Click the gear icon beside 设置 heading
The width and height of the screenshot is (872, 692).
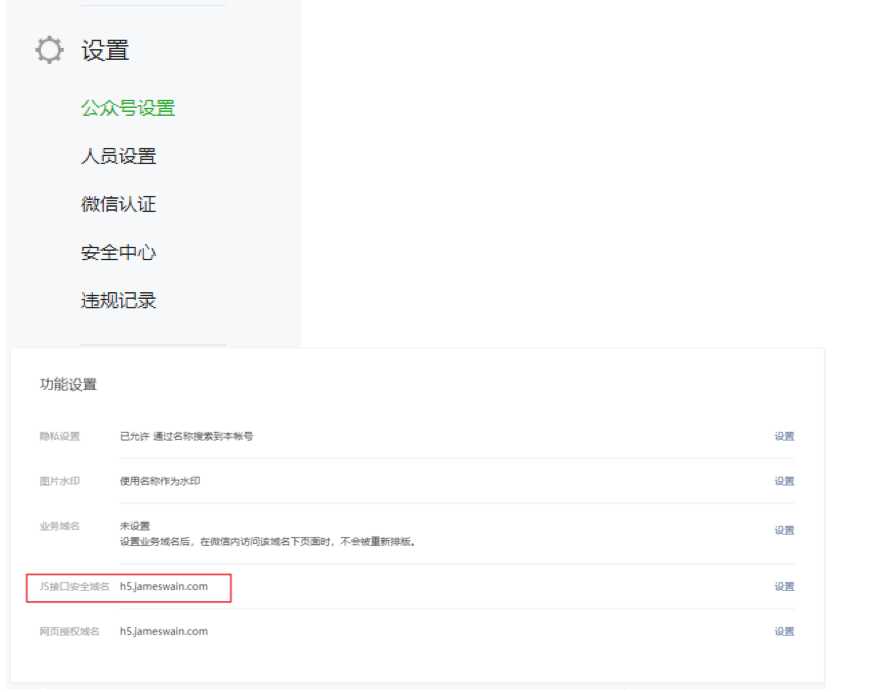click(x=49, y=50)
